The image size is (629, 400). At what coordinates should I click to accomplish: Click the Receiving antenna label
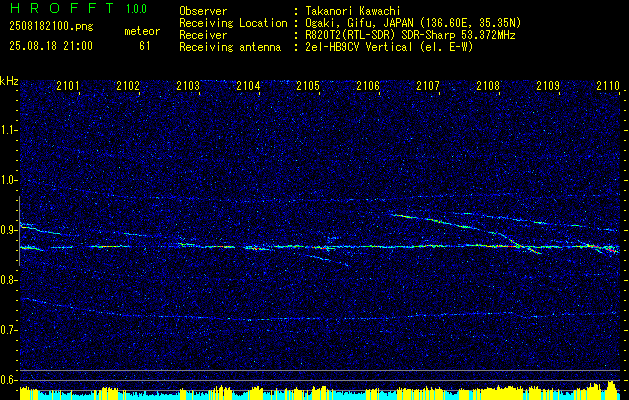(230, 47)
